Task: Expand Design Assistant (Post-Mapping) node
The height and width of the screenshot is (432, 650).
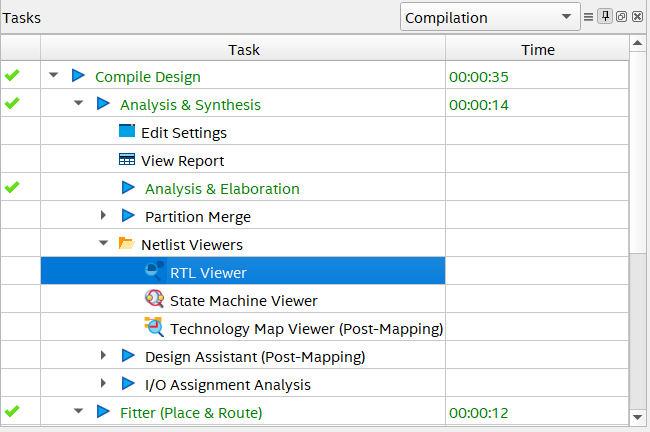Action: pyautogui.click(x=103, y=356)
